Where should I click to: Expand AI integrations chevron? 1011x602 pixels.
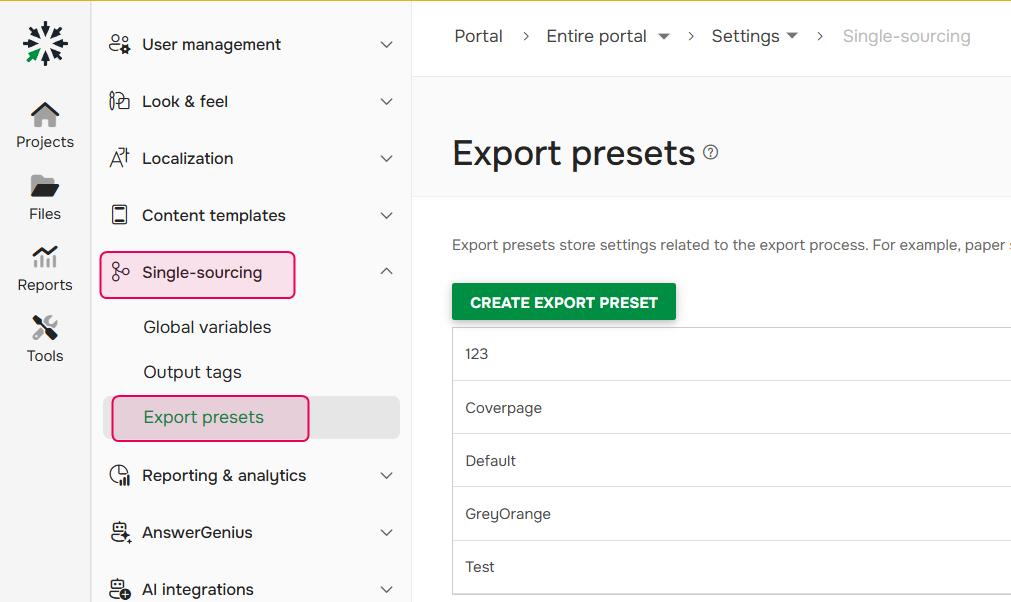[386, 589]
